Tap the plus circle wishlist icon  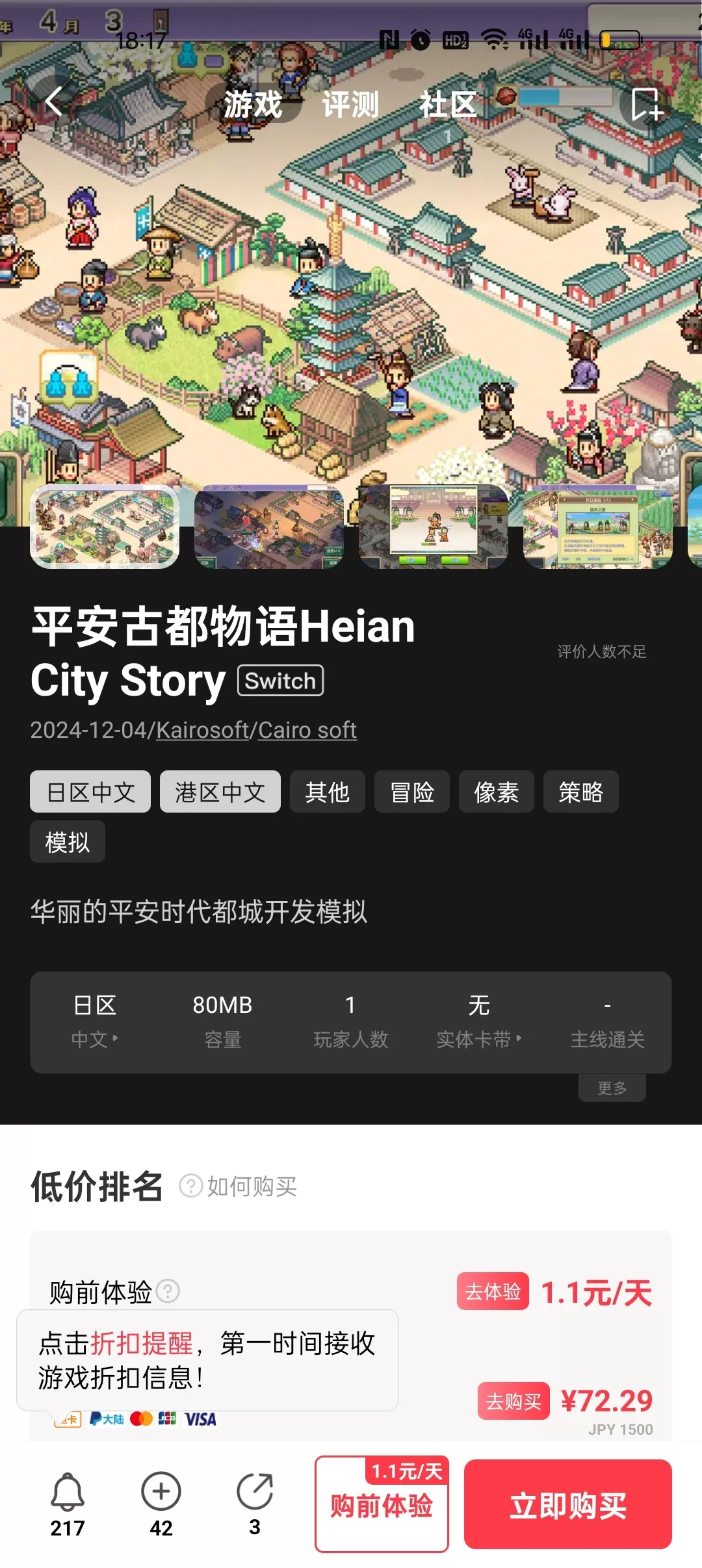pyautogui.click(x=161, y=1491)
